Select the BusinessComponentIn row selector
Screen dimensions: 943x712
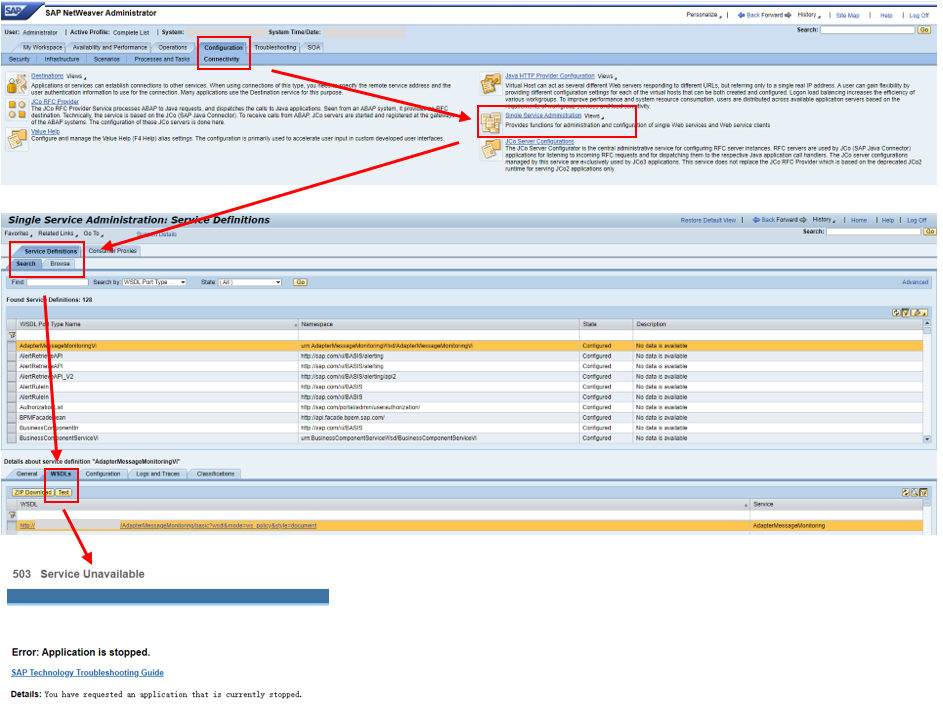click(11, 428)
